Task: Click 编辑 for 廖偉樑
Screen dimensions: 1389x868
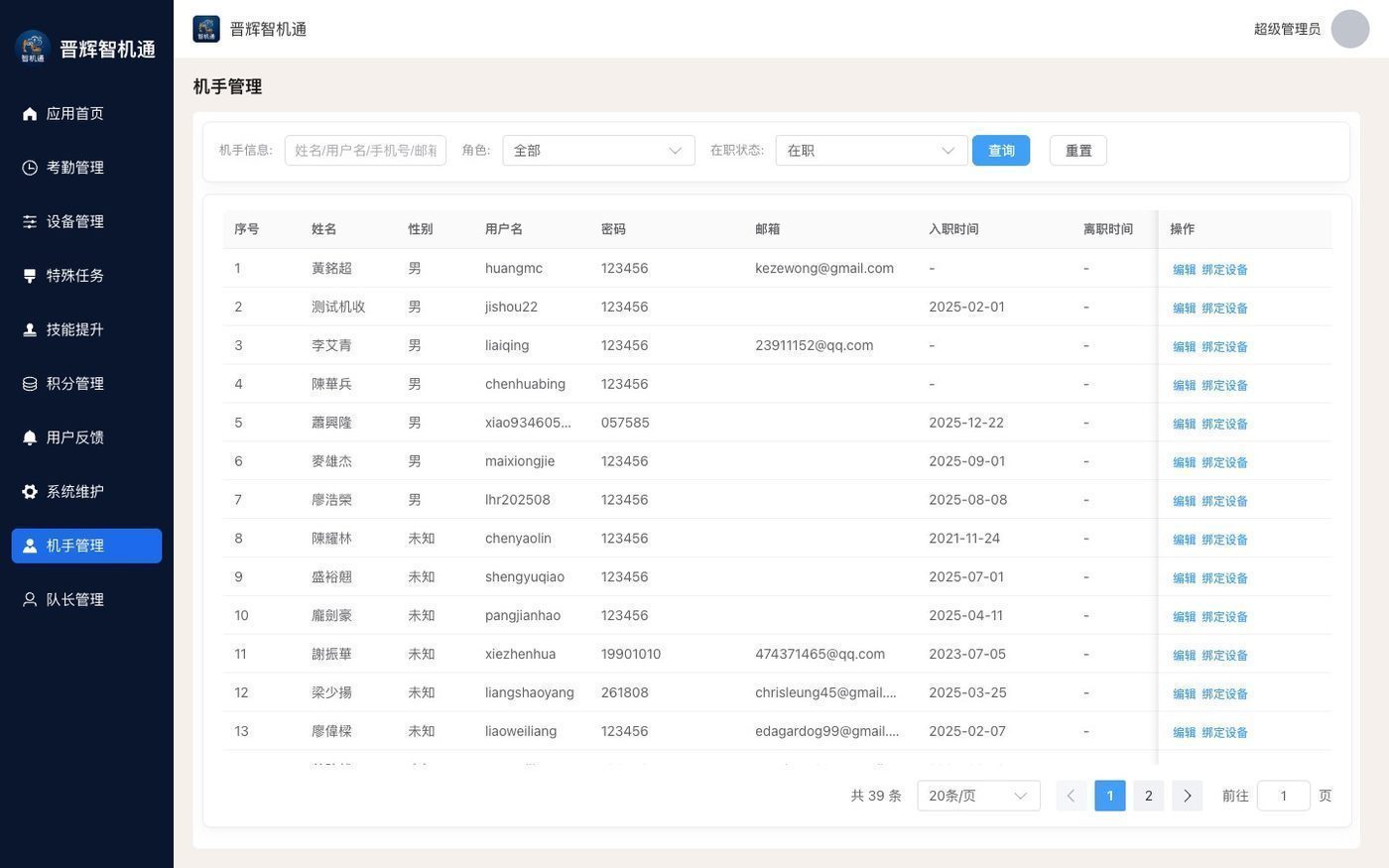Action: 1185,733
